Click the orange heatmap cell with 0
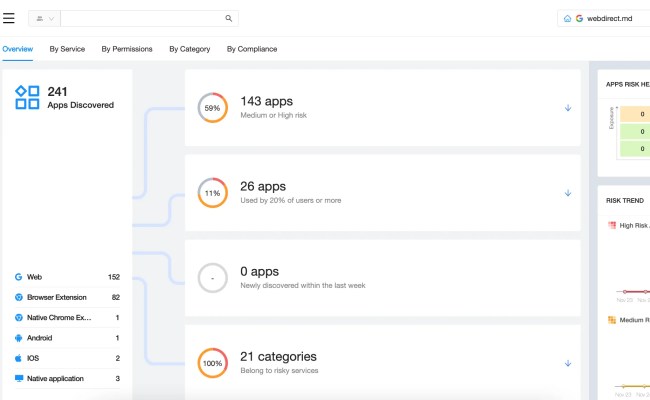The image size is (650, 400). [635, 114]
